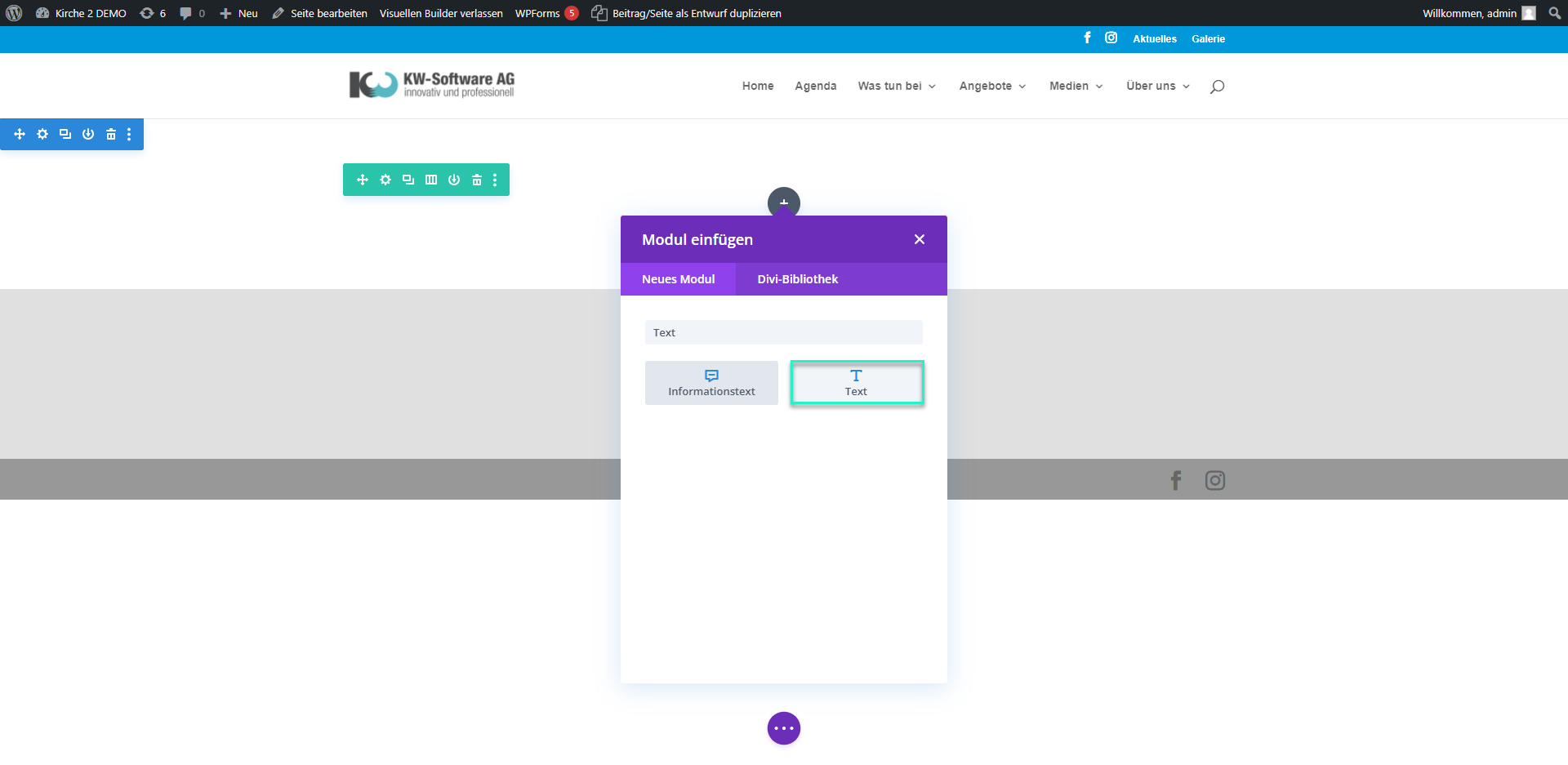Insert the Text module
This screenshot has width=1568, height=765.
point(856,383)
